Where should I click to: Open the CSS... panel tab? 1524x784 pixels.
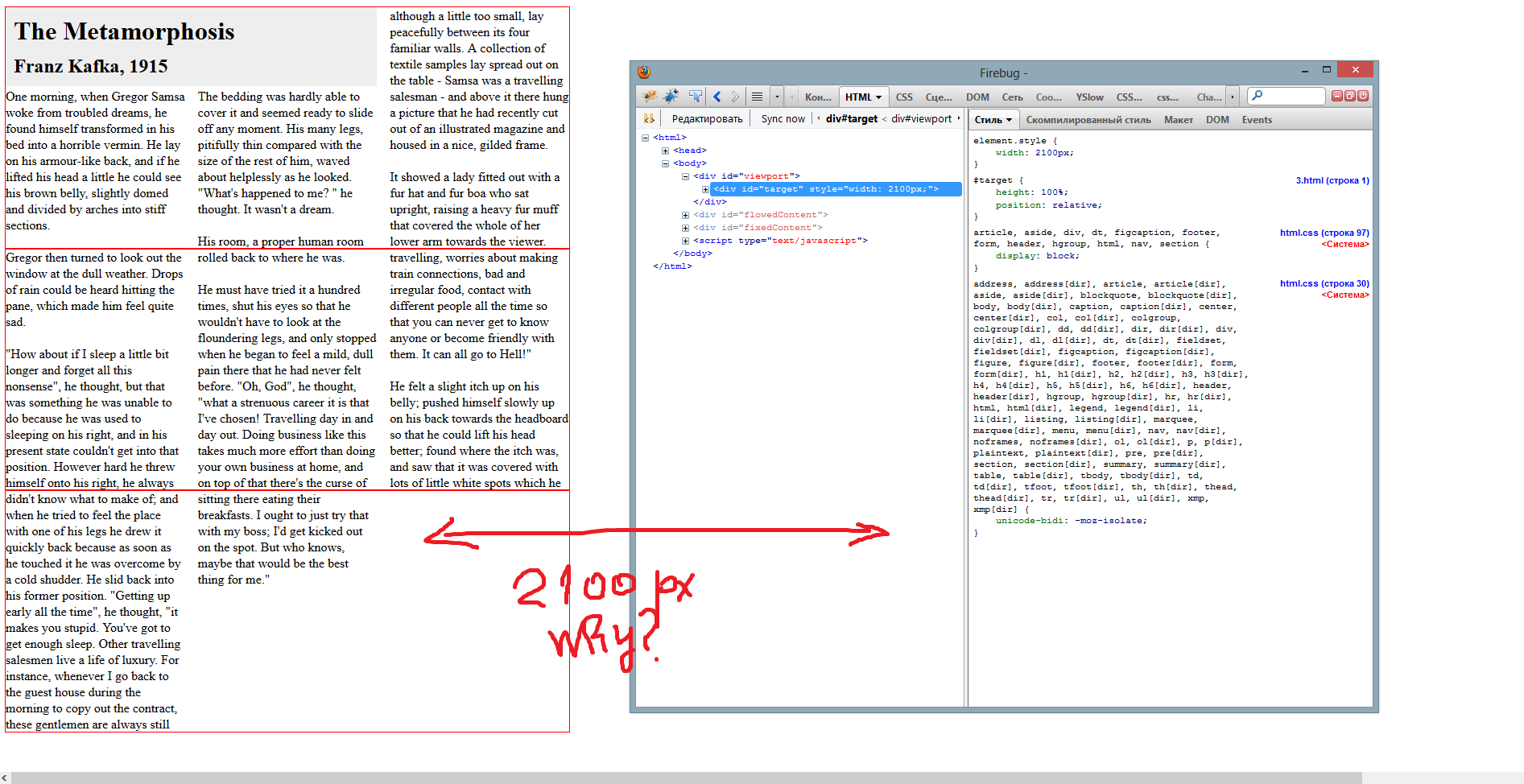pos(1129,97)
